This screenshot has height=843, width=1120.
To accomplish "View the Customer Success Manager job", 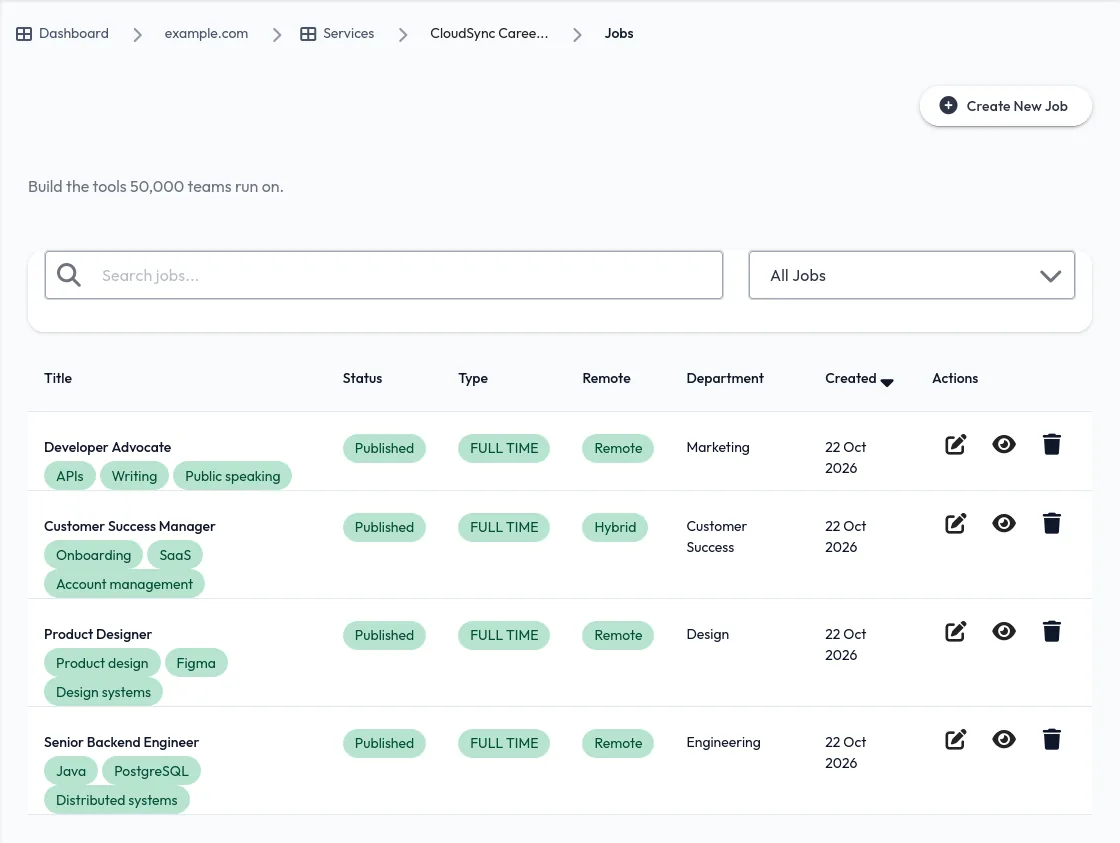I will [1004, 524].
